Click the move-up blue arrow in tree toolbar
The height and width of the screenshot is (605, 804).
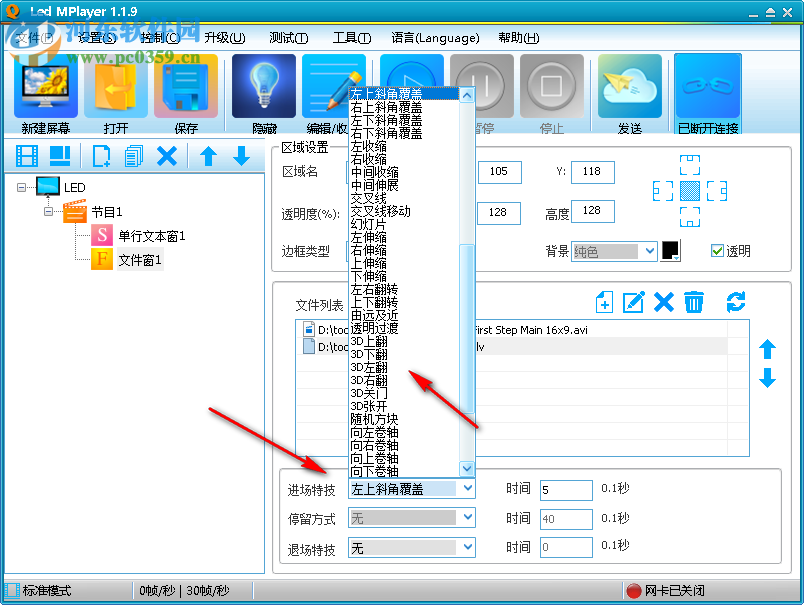(x=208, y=156)
